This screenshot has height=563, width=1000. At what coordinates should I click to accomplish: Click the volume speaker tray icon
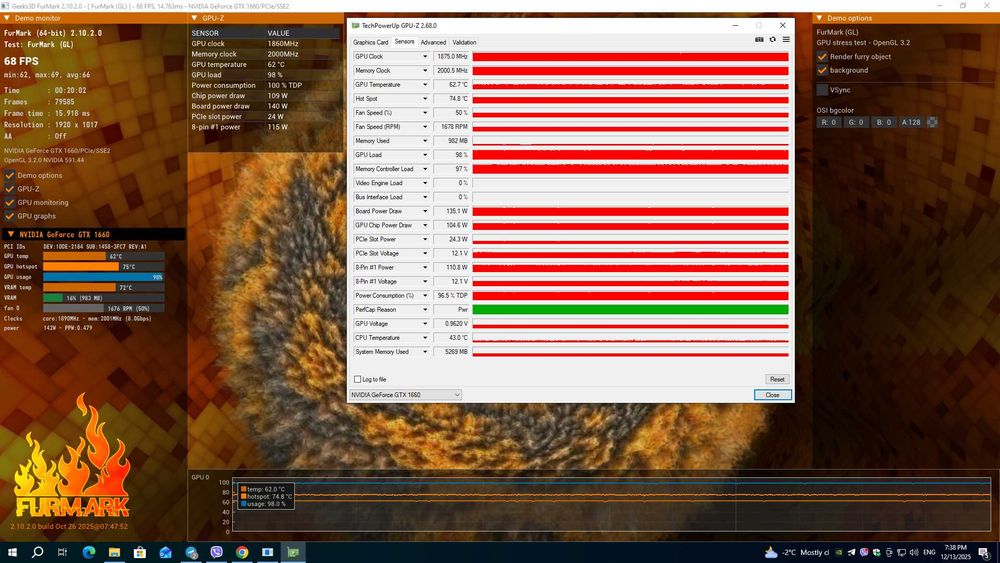click(914, 553)
